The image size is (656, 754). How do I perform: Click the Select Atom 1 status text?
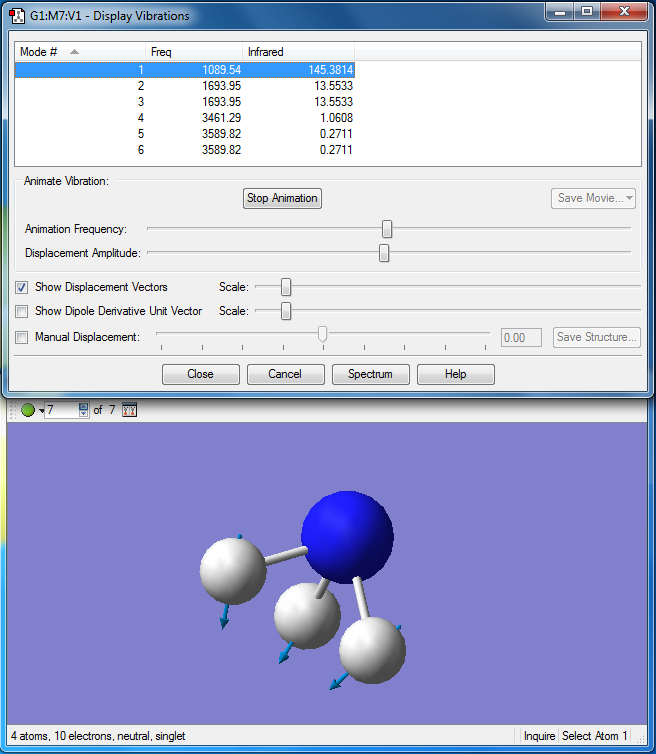[594, 736]
